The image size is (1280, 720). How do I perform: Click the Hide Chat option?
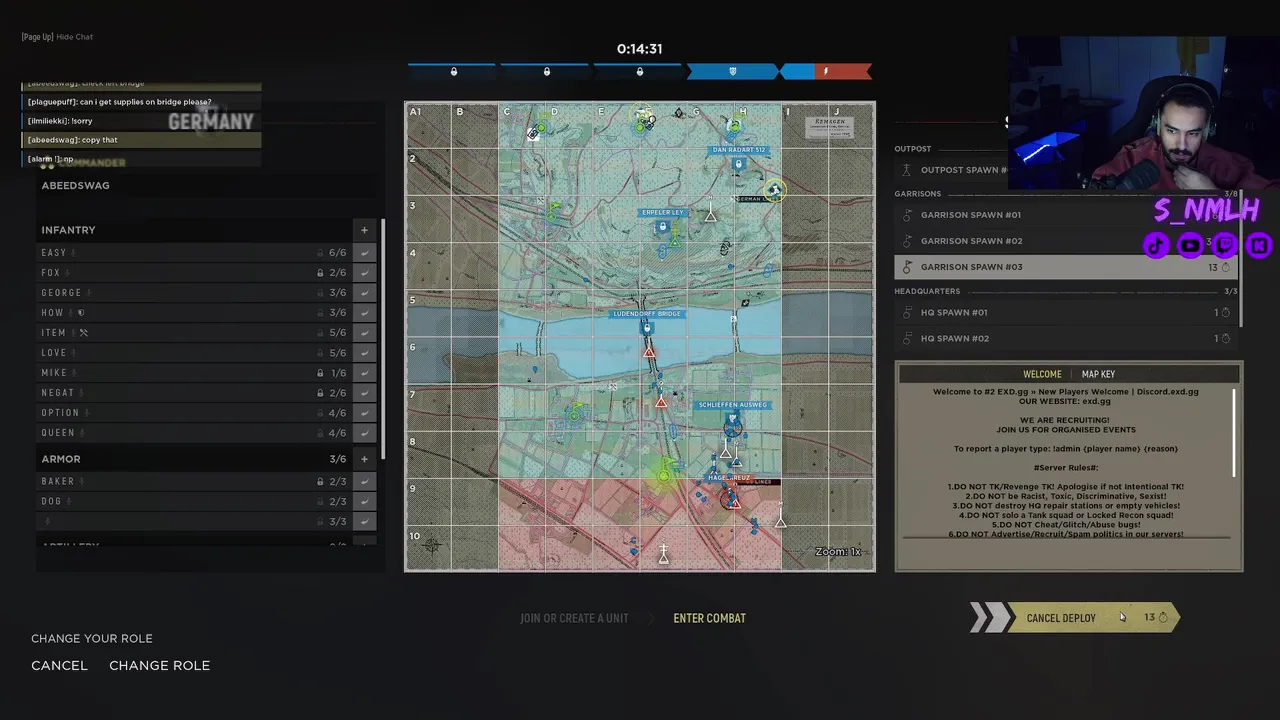coord(57,37)
